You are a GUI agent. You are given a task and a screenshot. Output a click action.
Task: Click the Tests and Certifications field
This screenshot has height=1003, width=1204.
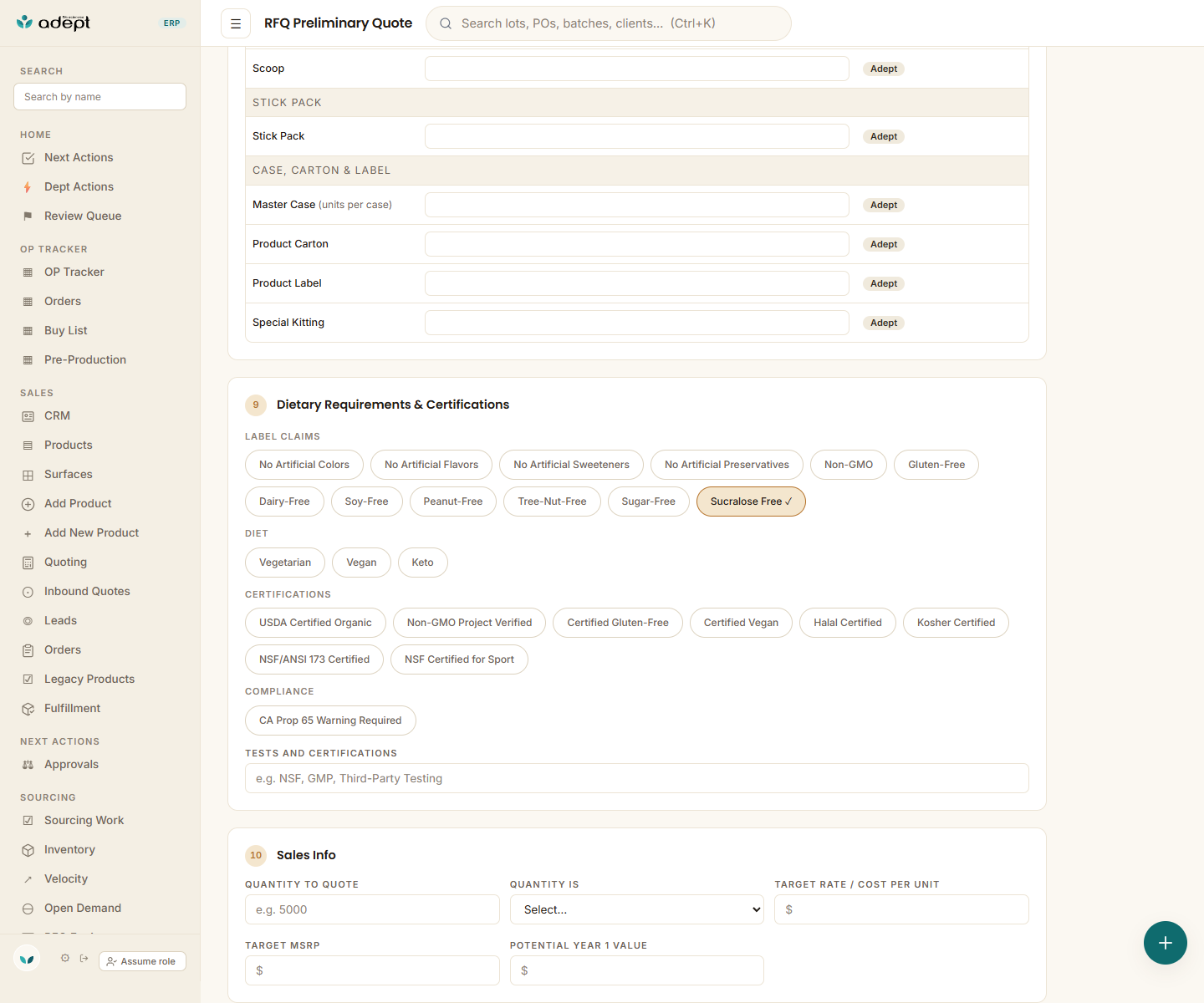(637, 778)
